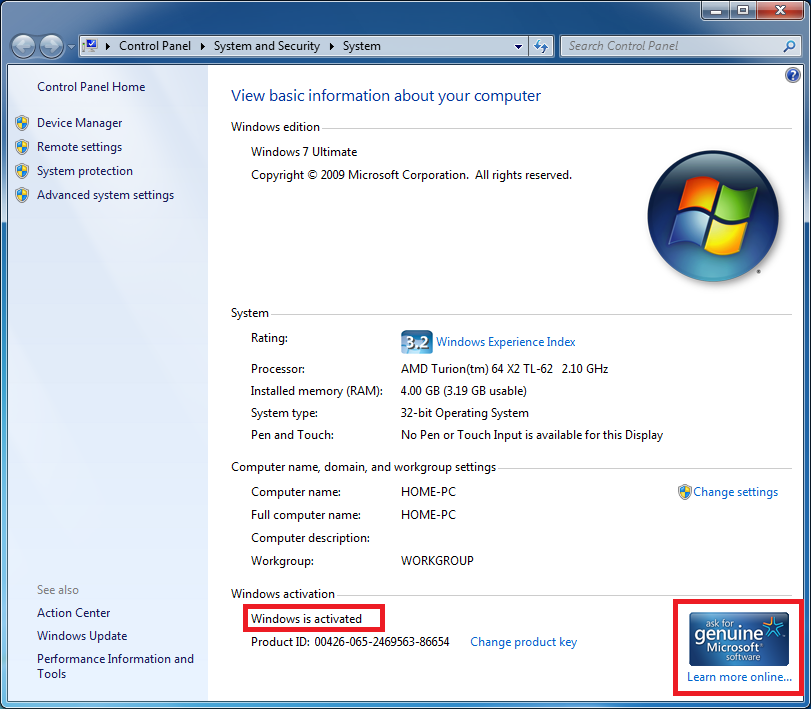Open the address bar history dropdown arrow
811x709 pixels.
tap(518, 46)
